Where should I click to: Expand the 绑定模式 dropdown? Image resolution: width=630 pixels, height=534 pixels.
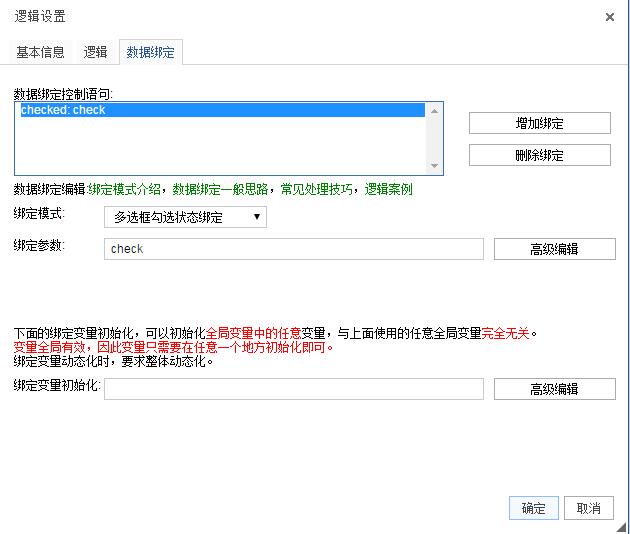[x=185, y=217]
